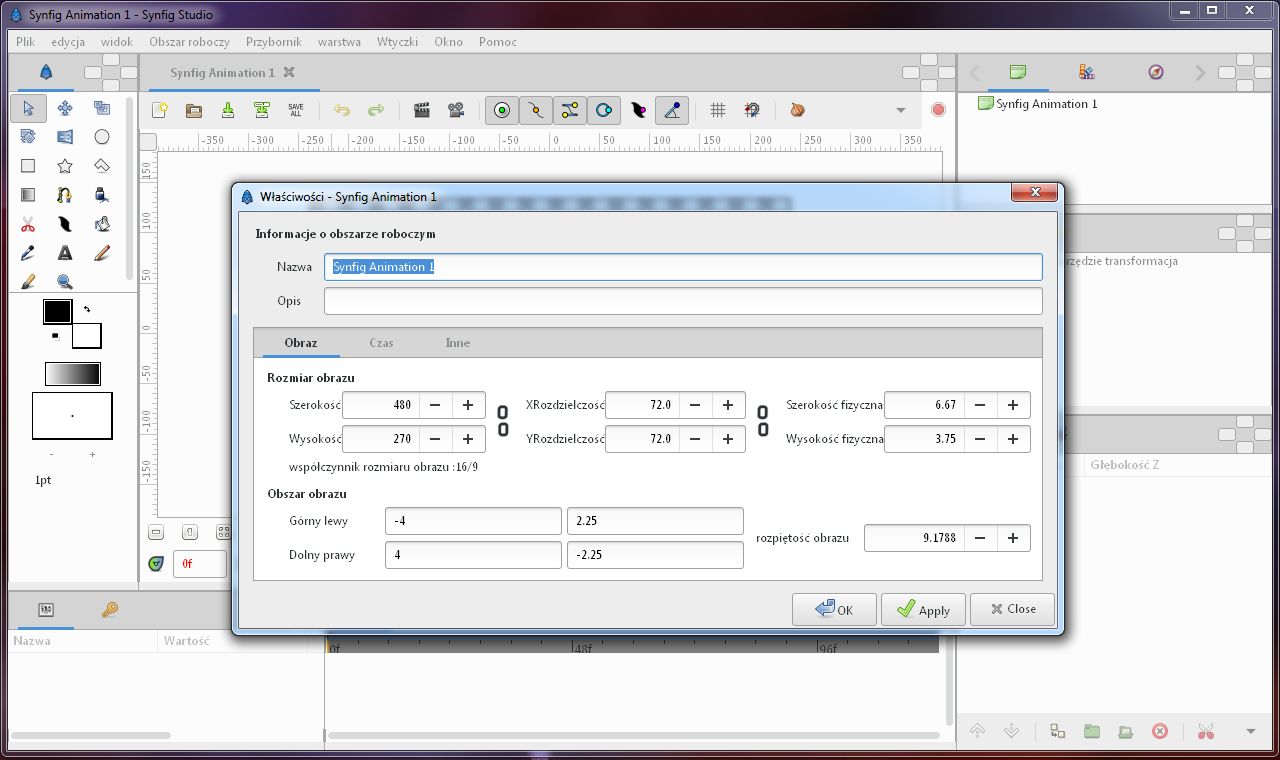This screenshot has height=760, width=1280.
Task: Open render settings clapperboard icon
Action: pos(422,110)
